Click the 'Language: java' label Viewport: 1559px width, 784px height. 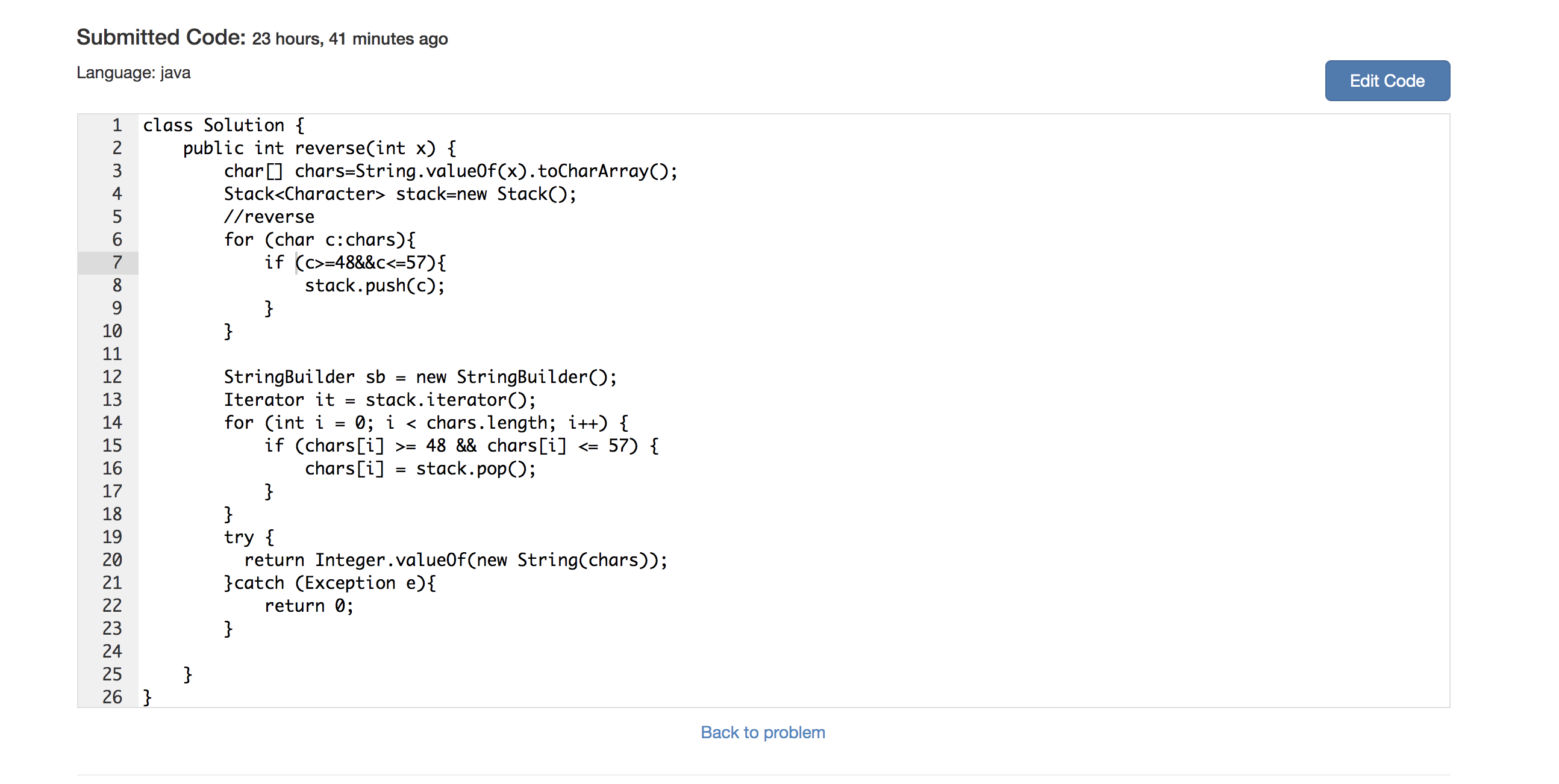[x=133, y=73]
